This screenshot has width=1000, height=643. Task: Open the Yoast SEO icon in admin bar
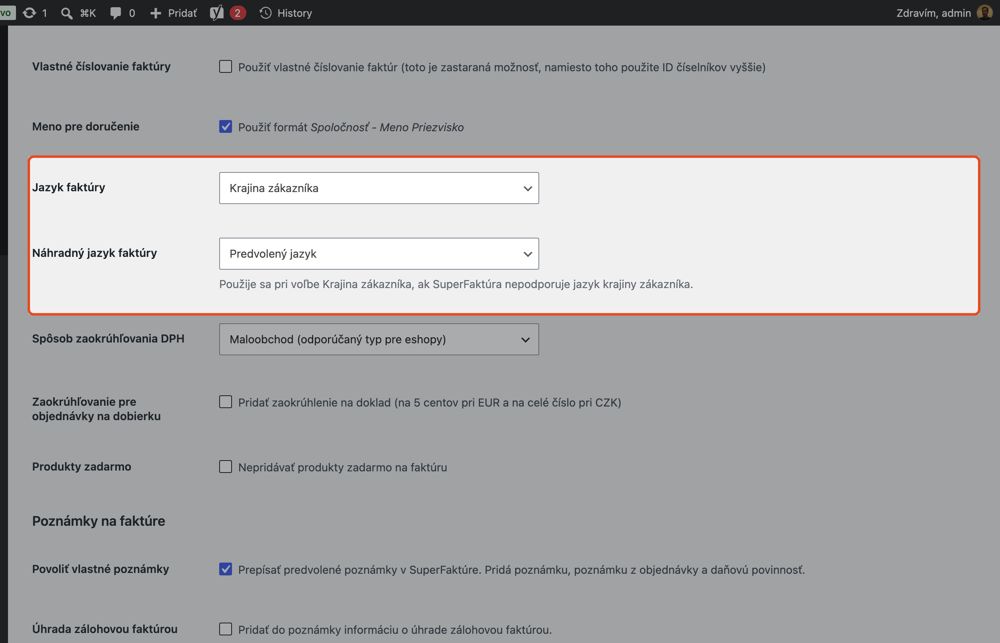[217, 13]
